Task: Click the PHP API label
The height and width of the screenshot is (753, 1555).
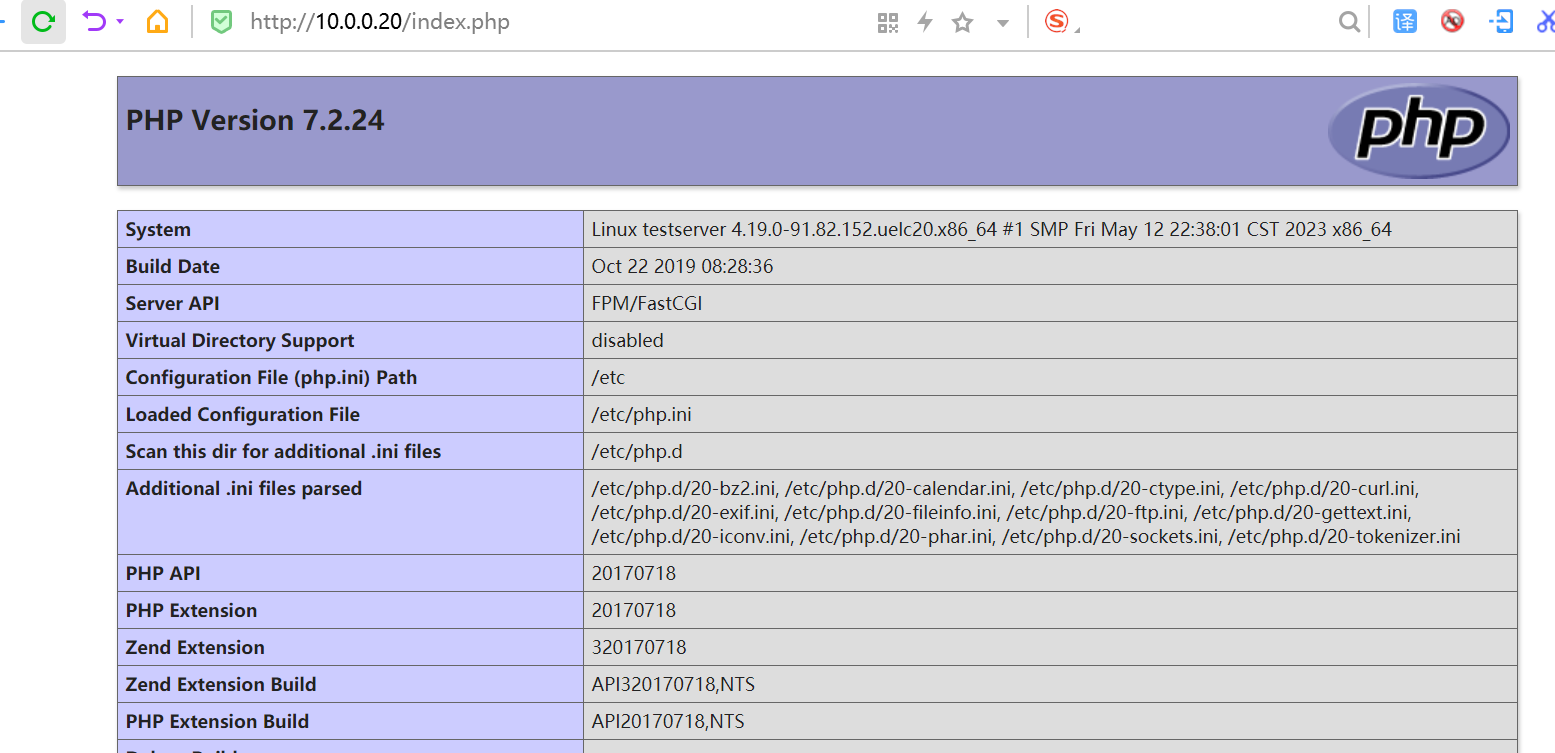Action: click(x=163, y=574)
